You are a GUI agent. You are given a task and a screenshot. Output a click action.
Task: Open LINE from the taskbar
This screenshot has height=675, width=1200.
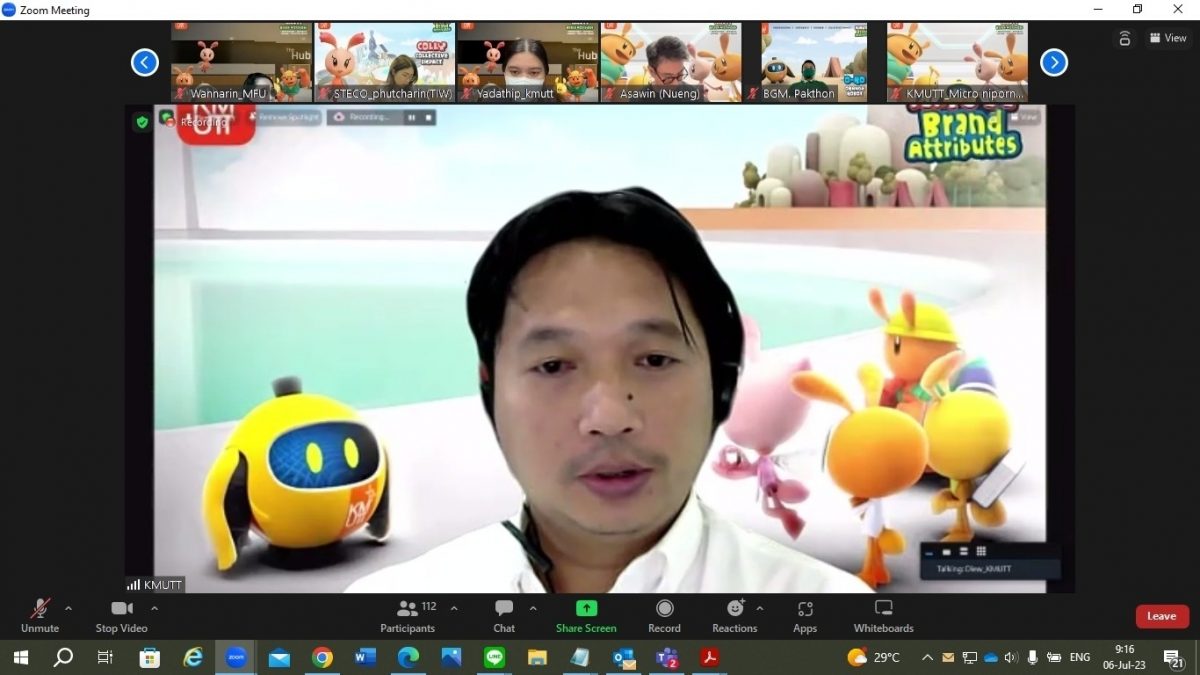pos(494,657)
